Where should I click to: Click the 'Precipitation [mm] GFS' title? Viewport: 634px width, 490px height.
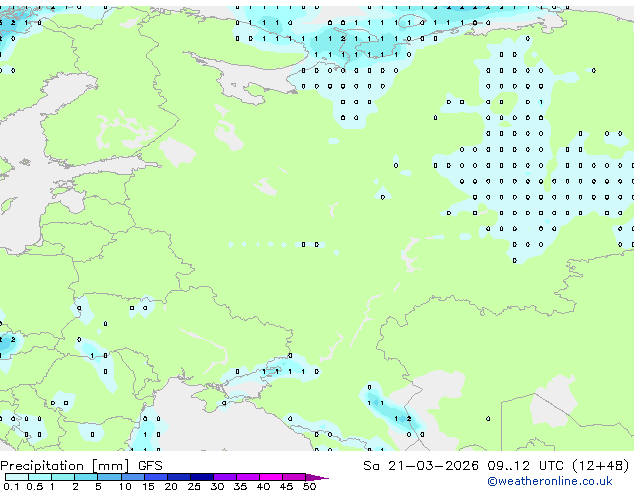click(81, 466)
